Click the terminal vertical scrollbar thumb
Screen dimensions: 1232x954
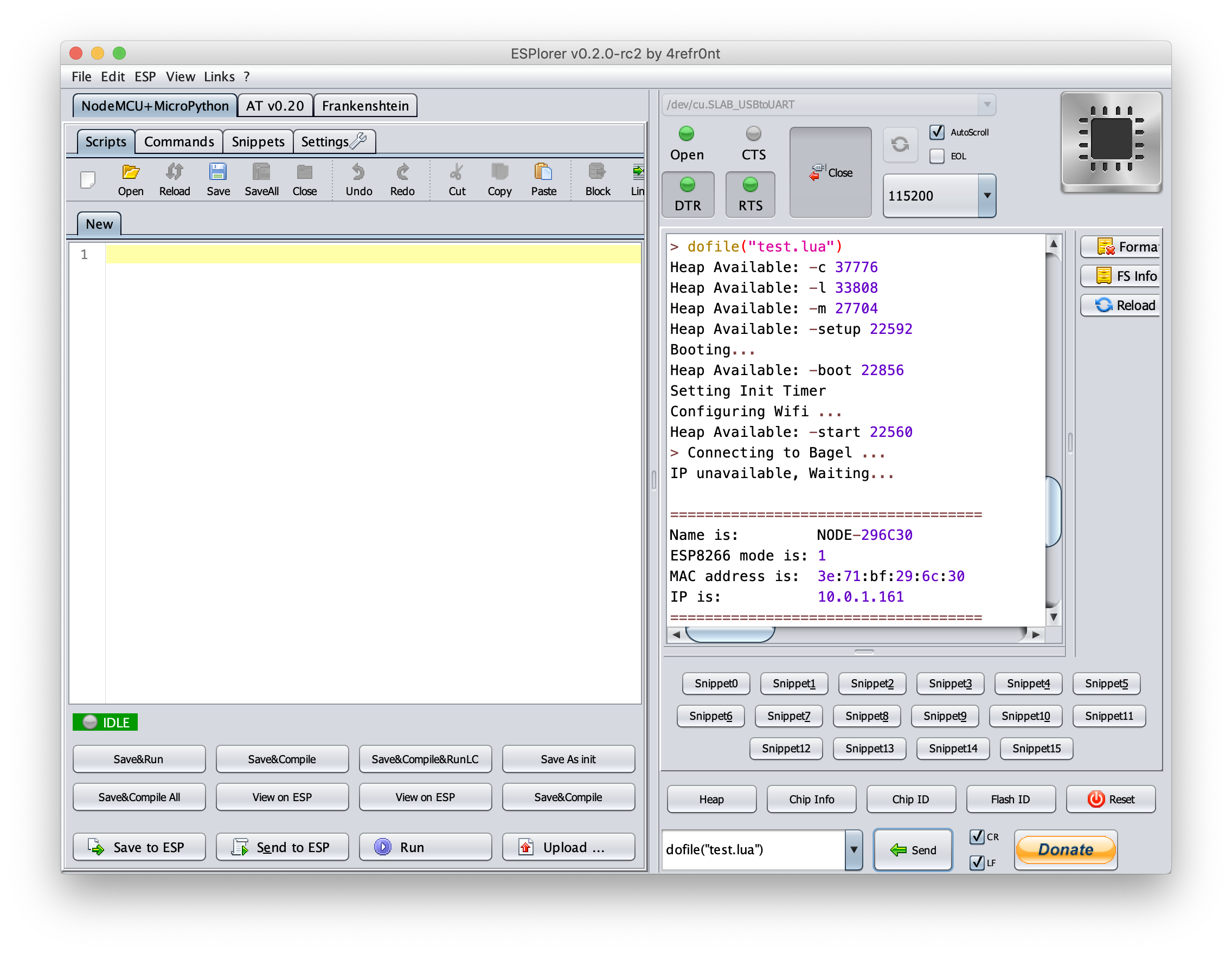pos(1053,512)
